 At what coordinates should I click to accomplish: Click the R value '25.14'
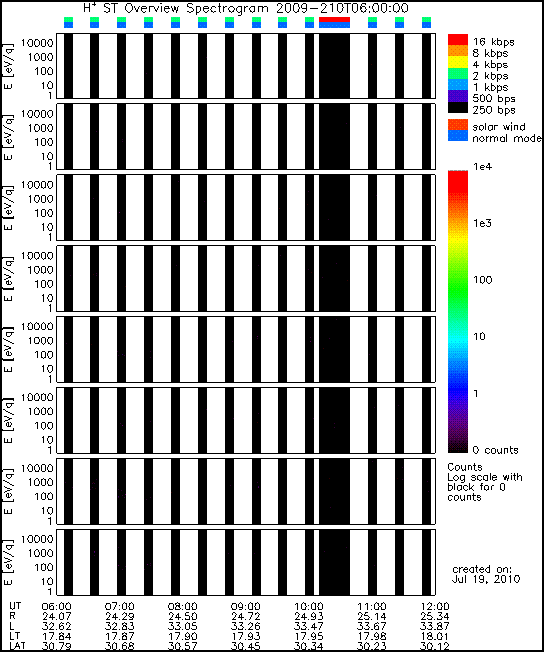point(372,617)
